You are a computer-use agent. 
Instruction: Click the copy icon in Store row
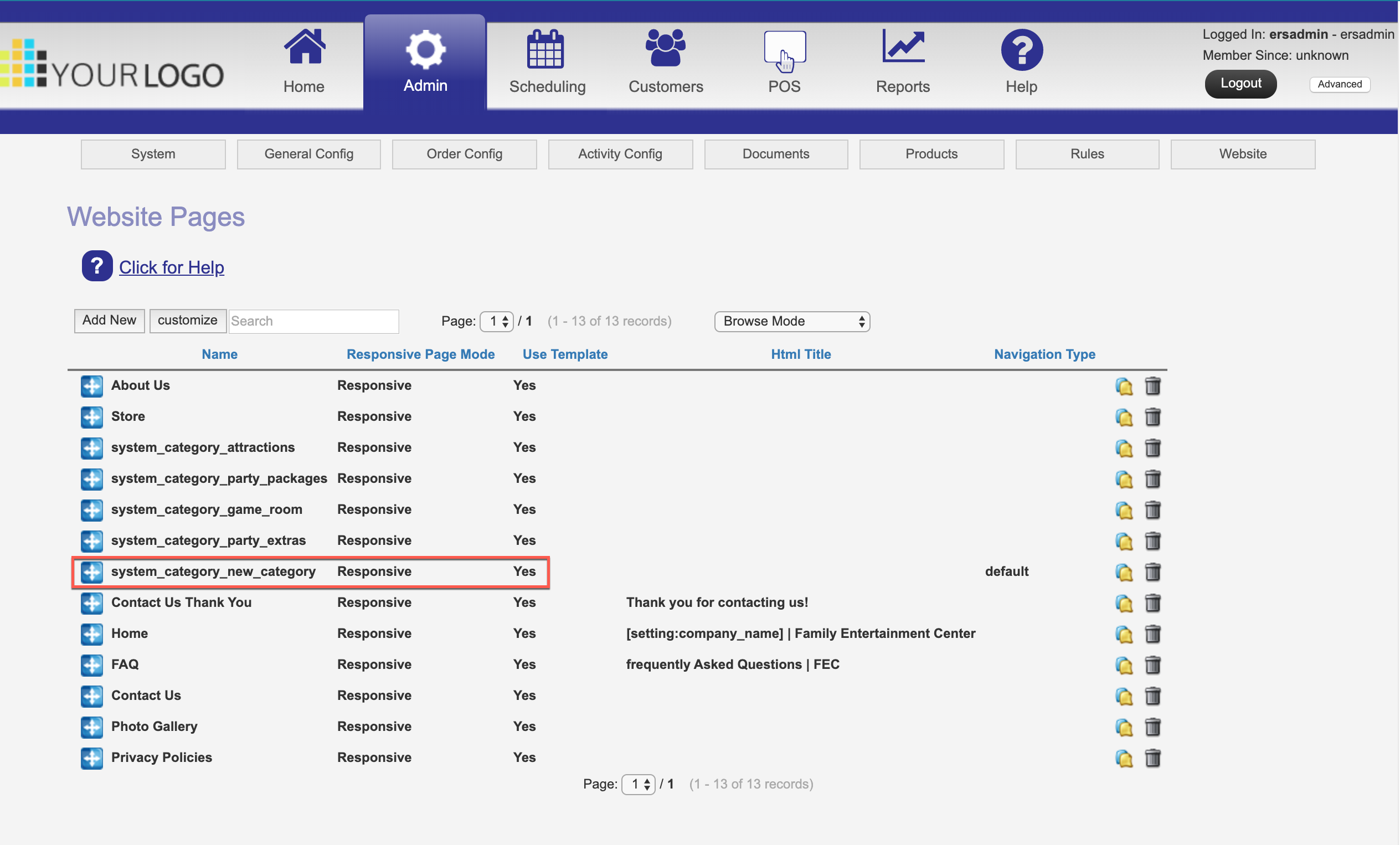(1124, 418)
